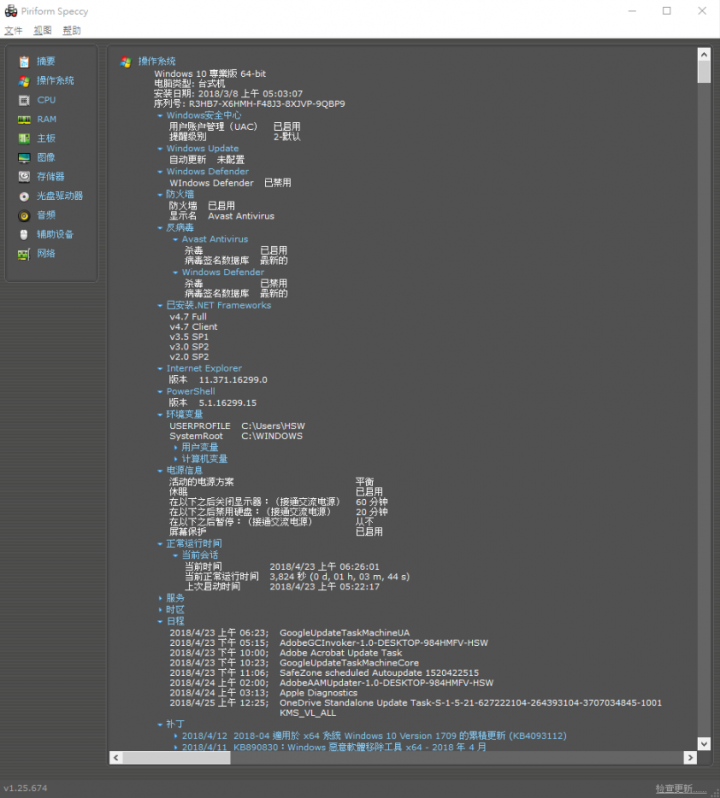Expand the KB890830 patch entry
The image size is (720, 798).
tap(176, 747)
